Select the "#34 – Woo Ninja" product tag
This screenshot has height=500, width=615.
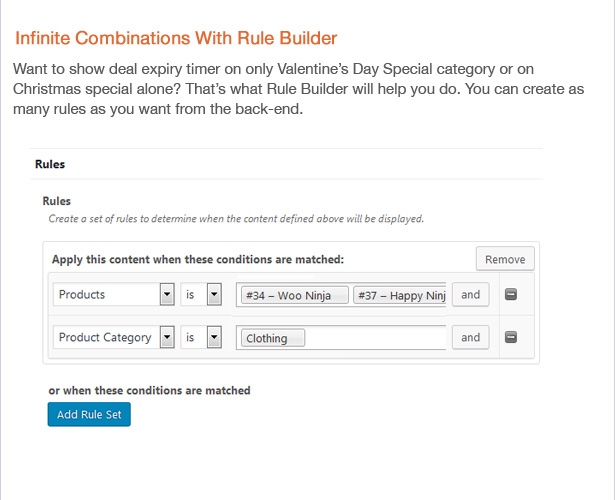[x=295, y=295]
